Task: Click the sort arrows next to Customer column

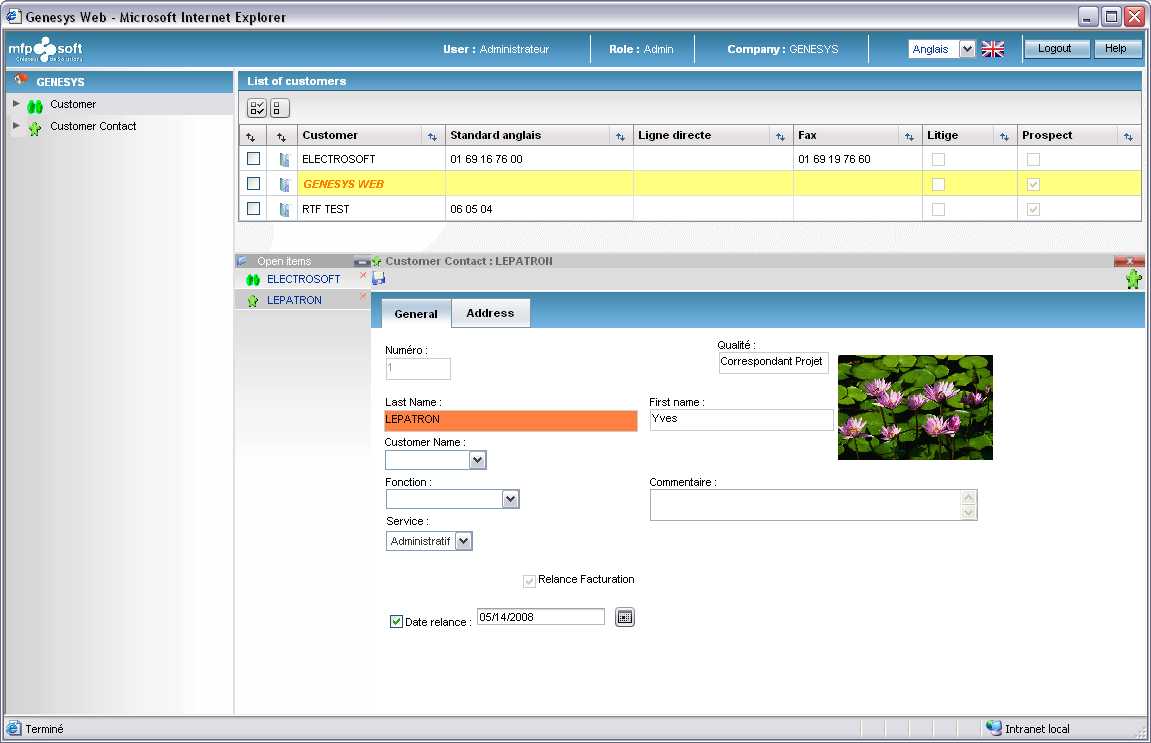Action: pyautogui.click(x=433, y=136)
